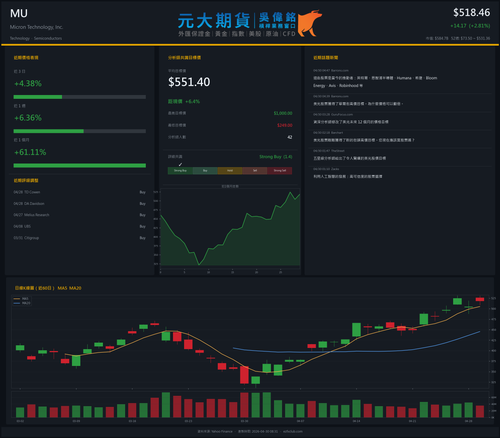Click Buy rating beside Citigroup
The height and width of the screenshot is (438, 500).
pos(143,238)
